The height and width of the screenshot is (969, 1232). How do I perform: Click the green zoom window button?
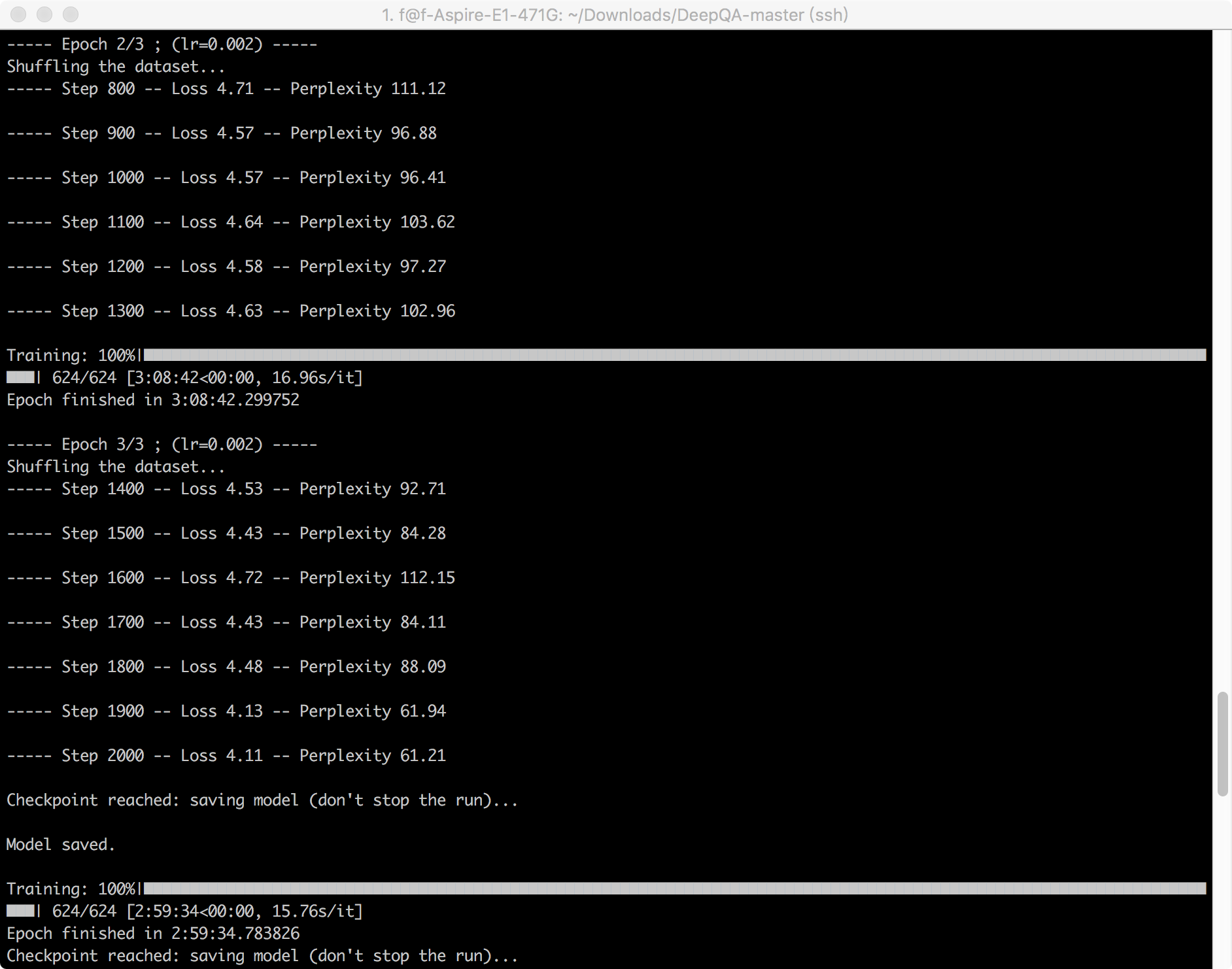tap(71, 14)
